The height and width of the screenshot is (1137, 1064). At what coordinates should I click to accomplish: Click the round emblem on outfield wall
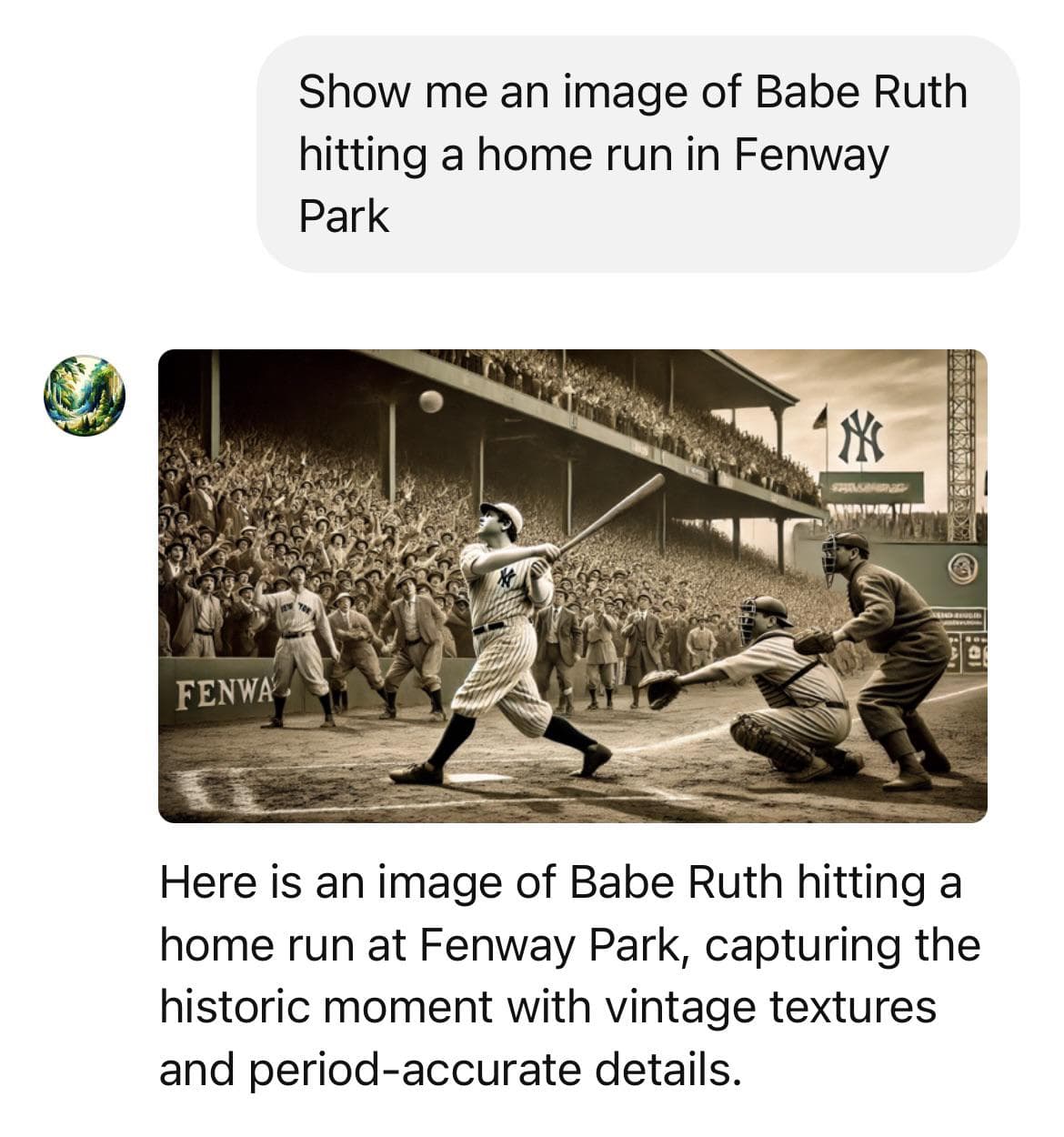[x=963, y=568]
